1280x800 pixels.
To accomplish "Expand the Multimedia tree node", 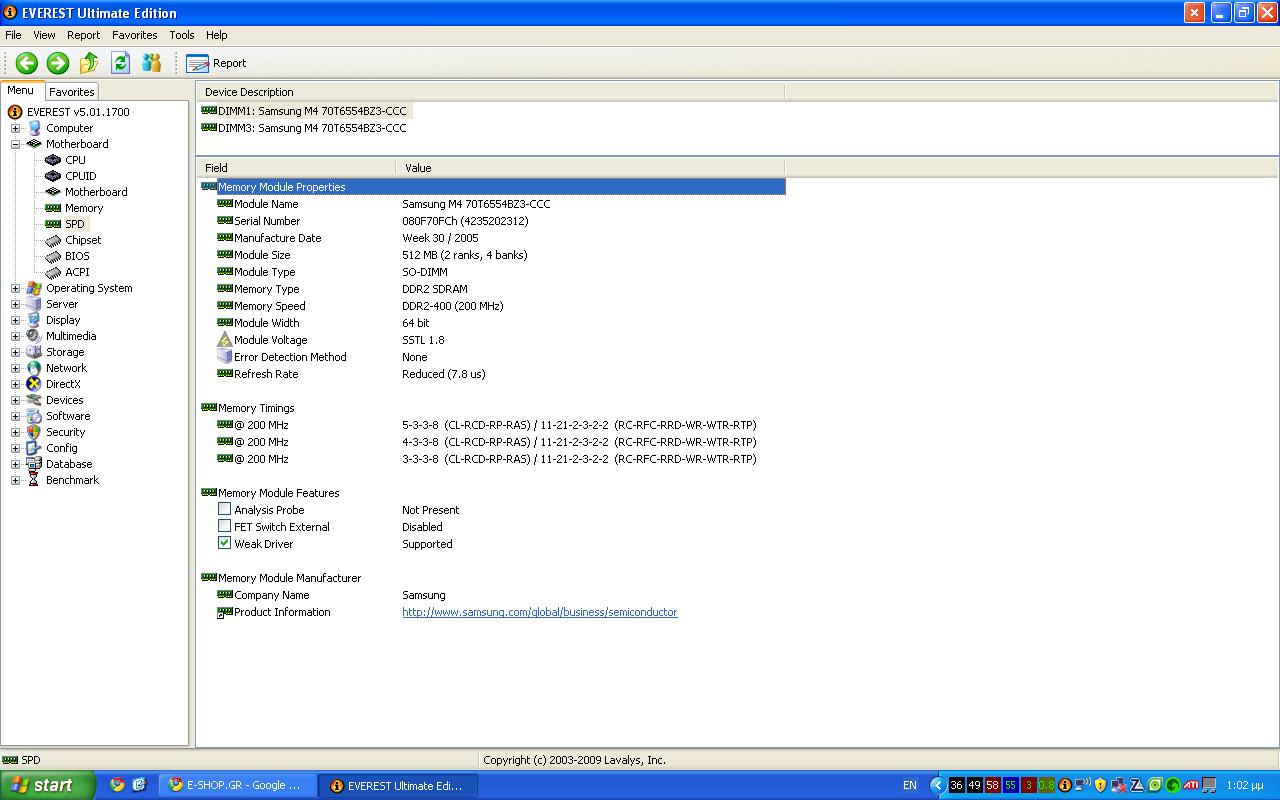I will (x=15, y=336).
